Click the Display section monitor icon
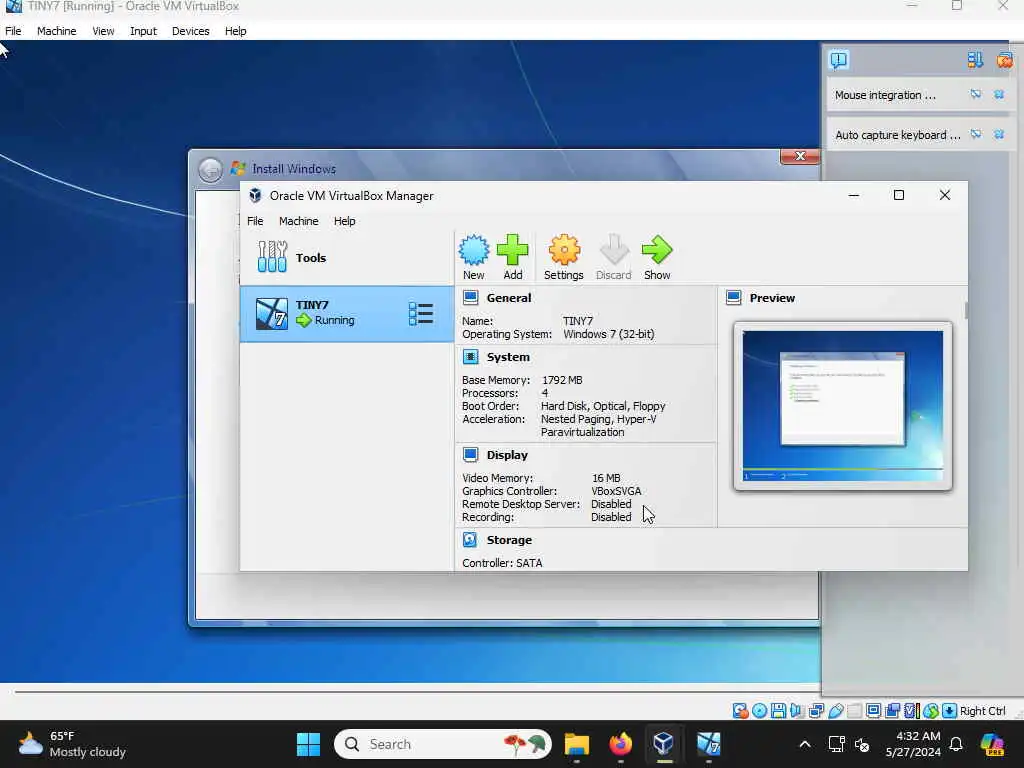Screen dimensions: 1024x768 470,455
